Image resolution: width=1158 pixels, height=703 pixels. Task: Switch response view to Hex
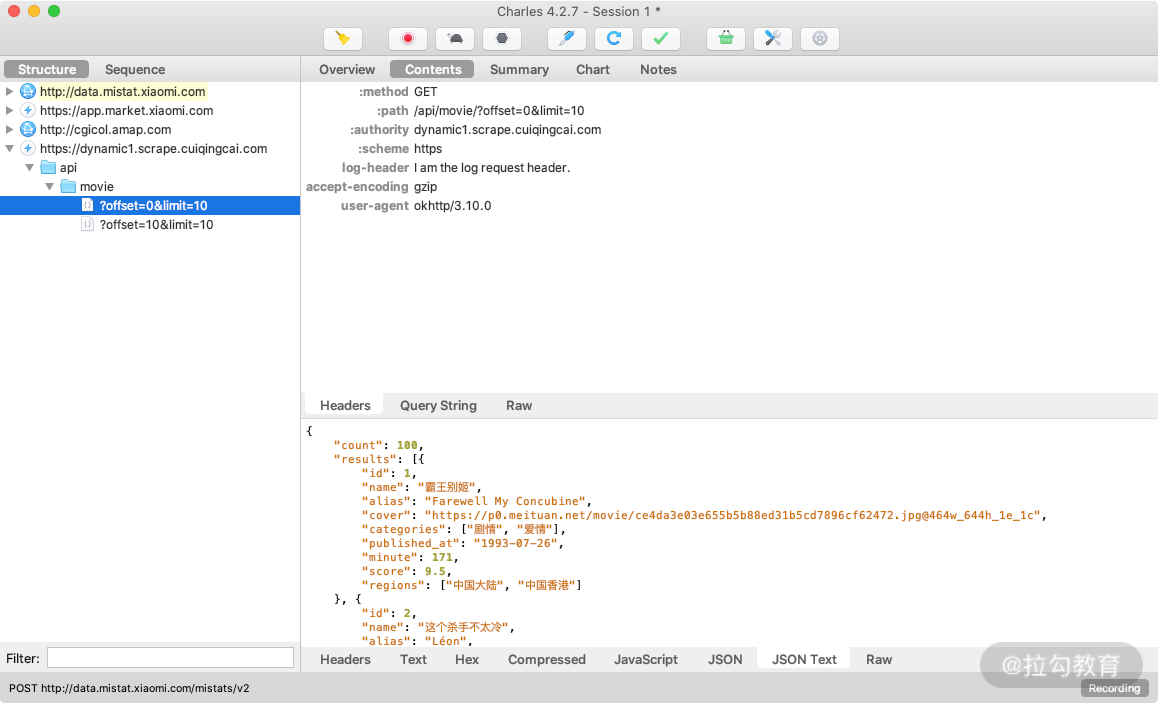(x=467, y=659)
